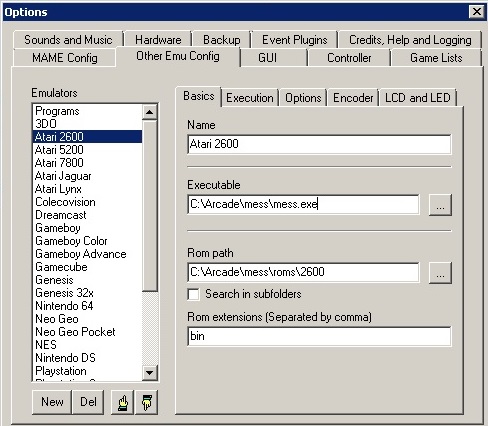Screen dimensions: 488x426
Task: Open the LCD and LED sub-tab
Action: pos(418,98)
